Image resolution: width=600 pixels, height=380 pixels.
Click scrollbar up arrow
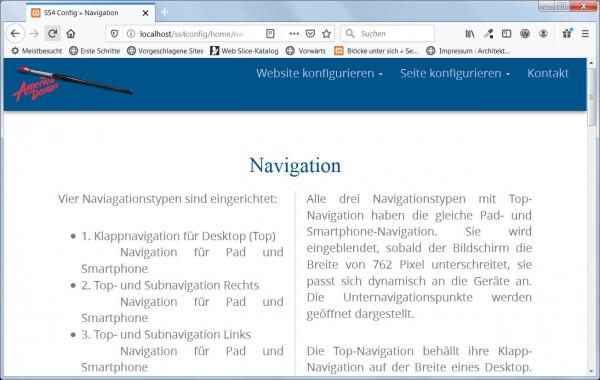pos(592,62)
